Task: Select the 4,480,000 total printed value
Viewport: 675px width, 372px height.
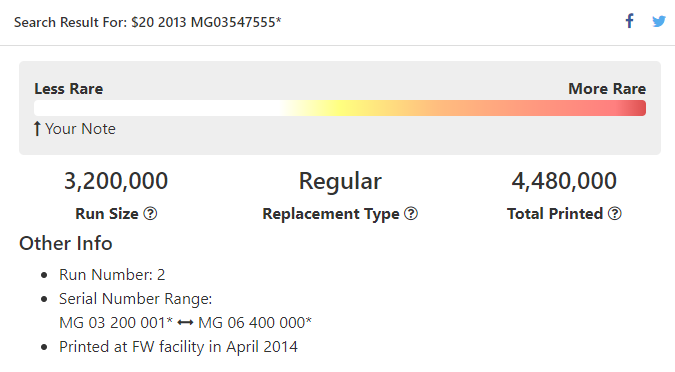Action: (564, 181)
